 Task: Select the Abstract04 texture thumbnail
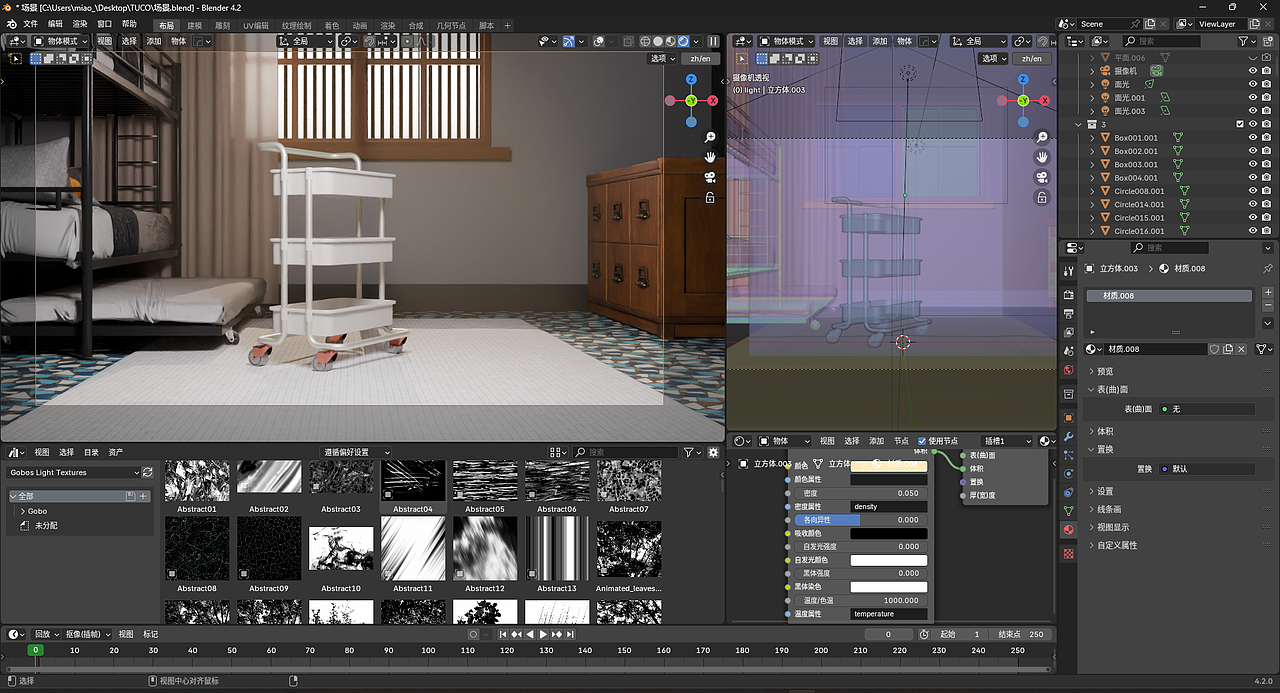tap(412, 486)
